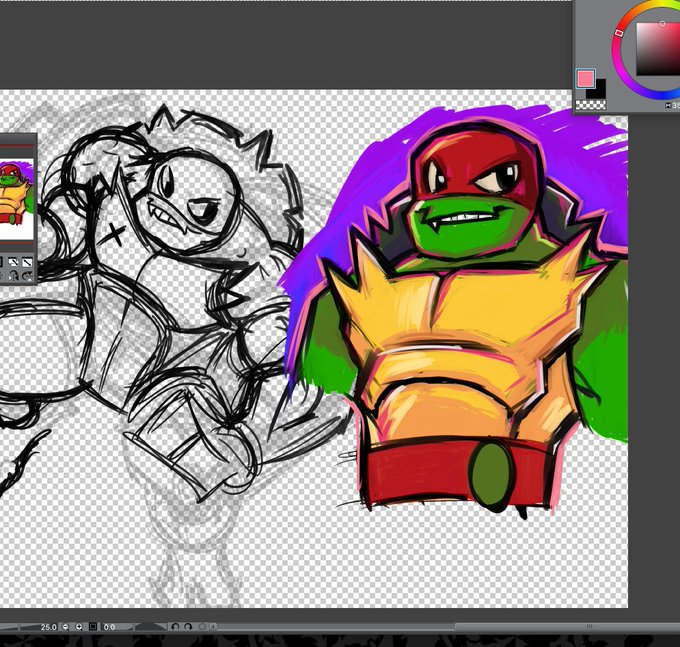This screenshot has width=680, height=647.
Task: Click the zoom in icon in canvas status bar
Action: (79, 627)
